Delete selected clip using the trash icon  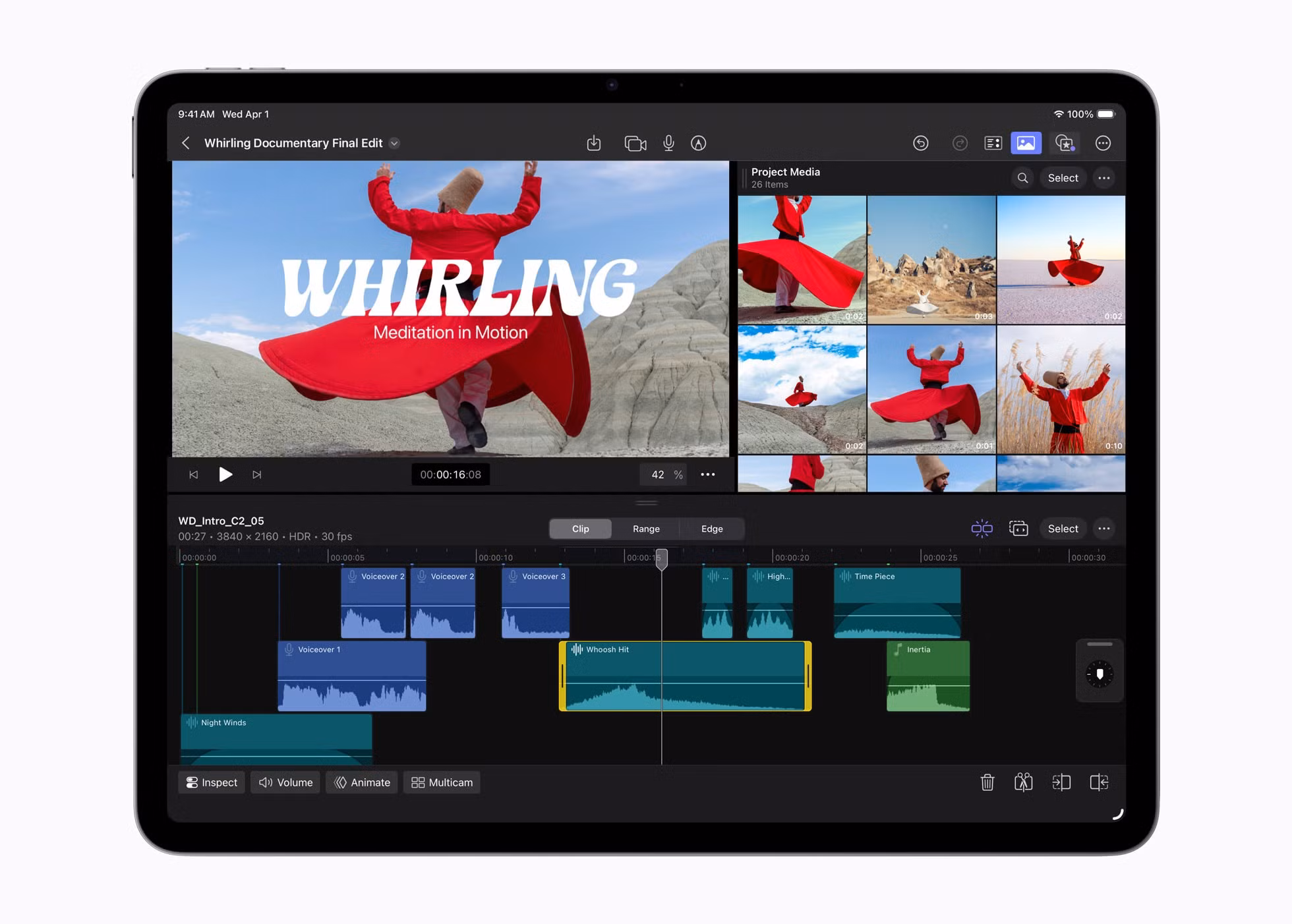[x=987, y=782]
